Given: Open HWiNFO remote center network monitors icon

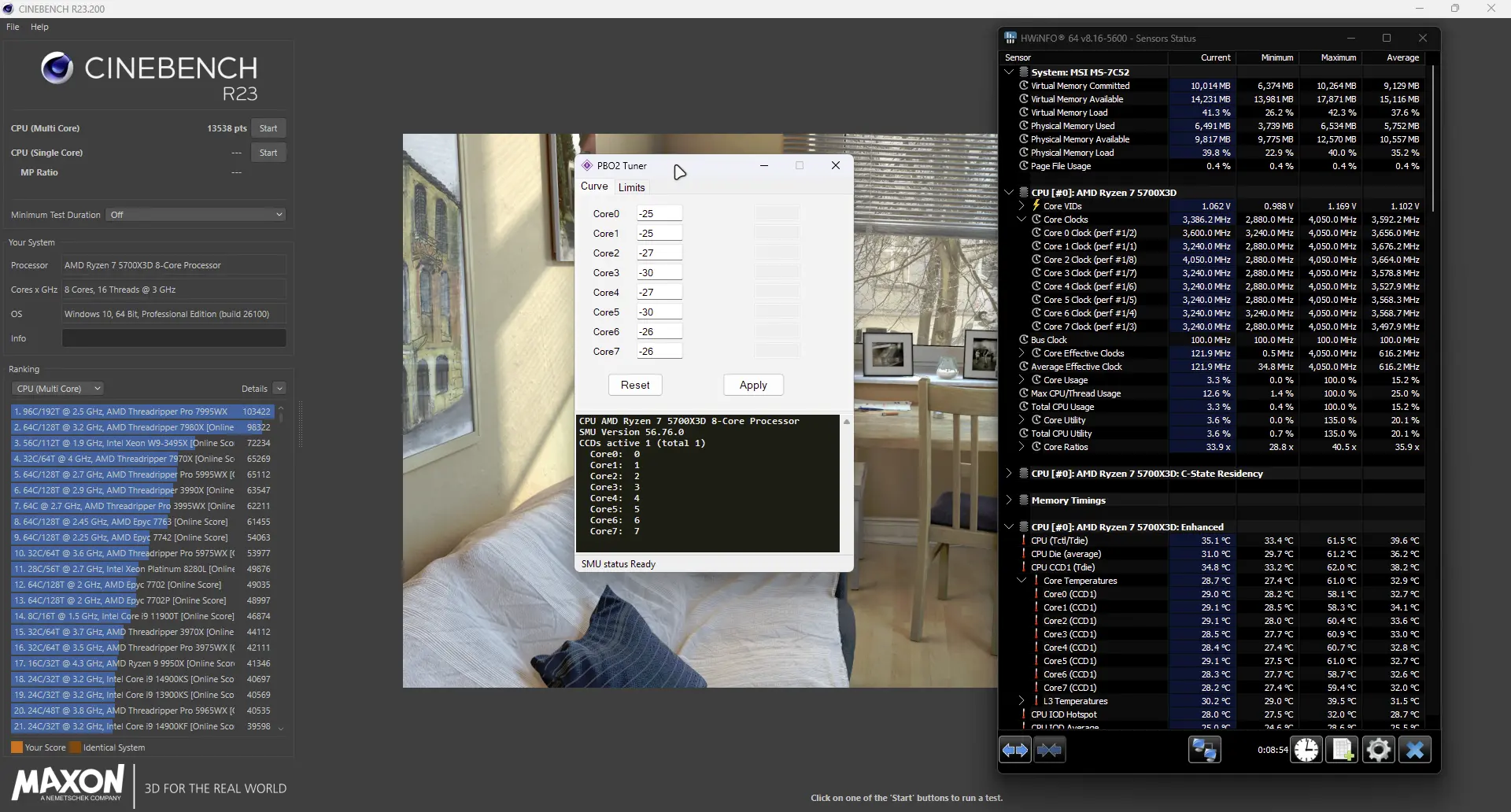Looking at the screenshot, I should [1204, 750].
